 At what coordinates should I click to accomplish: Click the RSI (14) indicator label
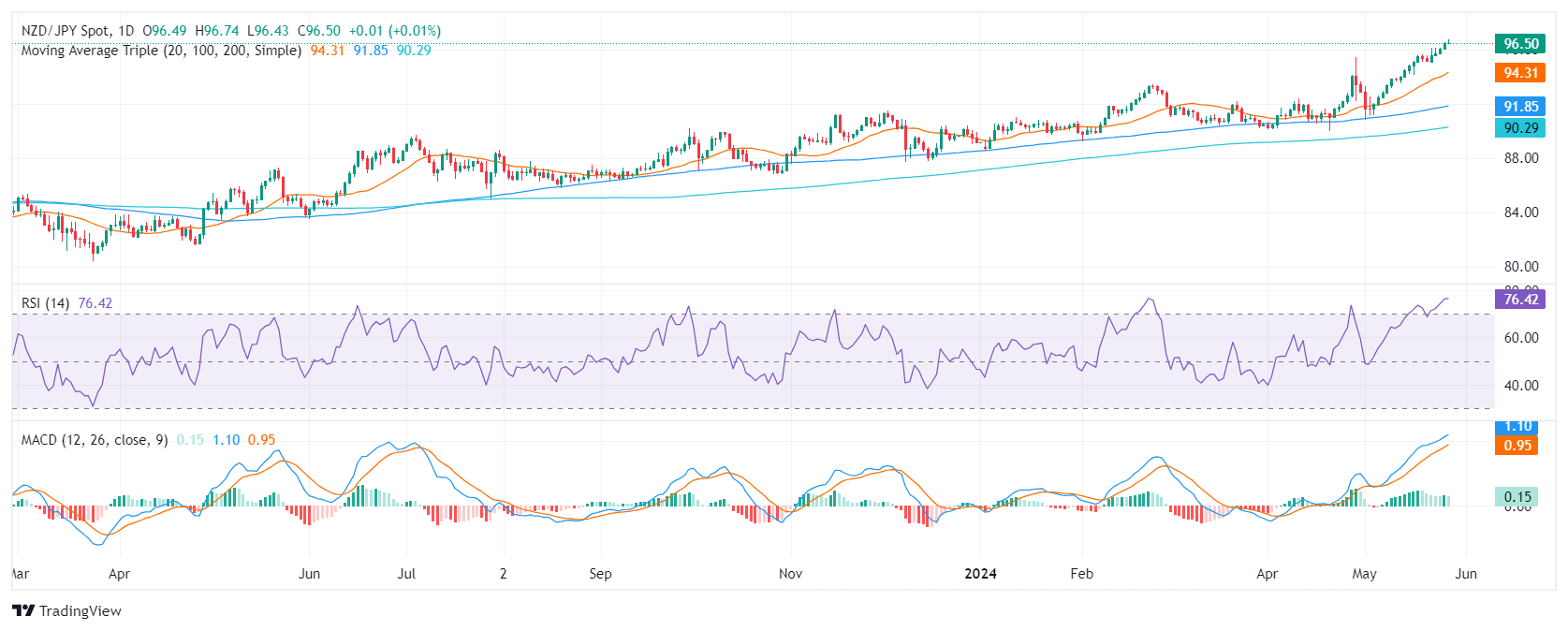click(45, 303)
